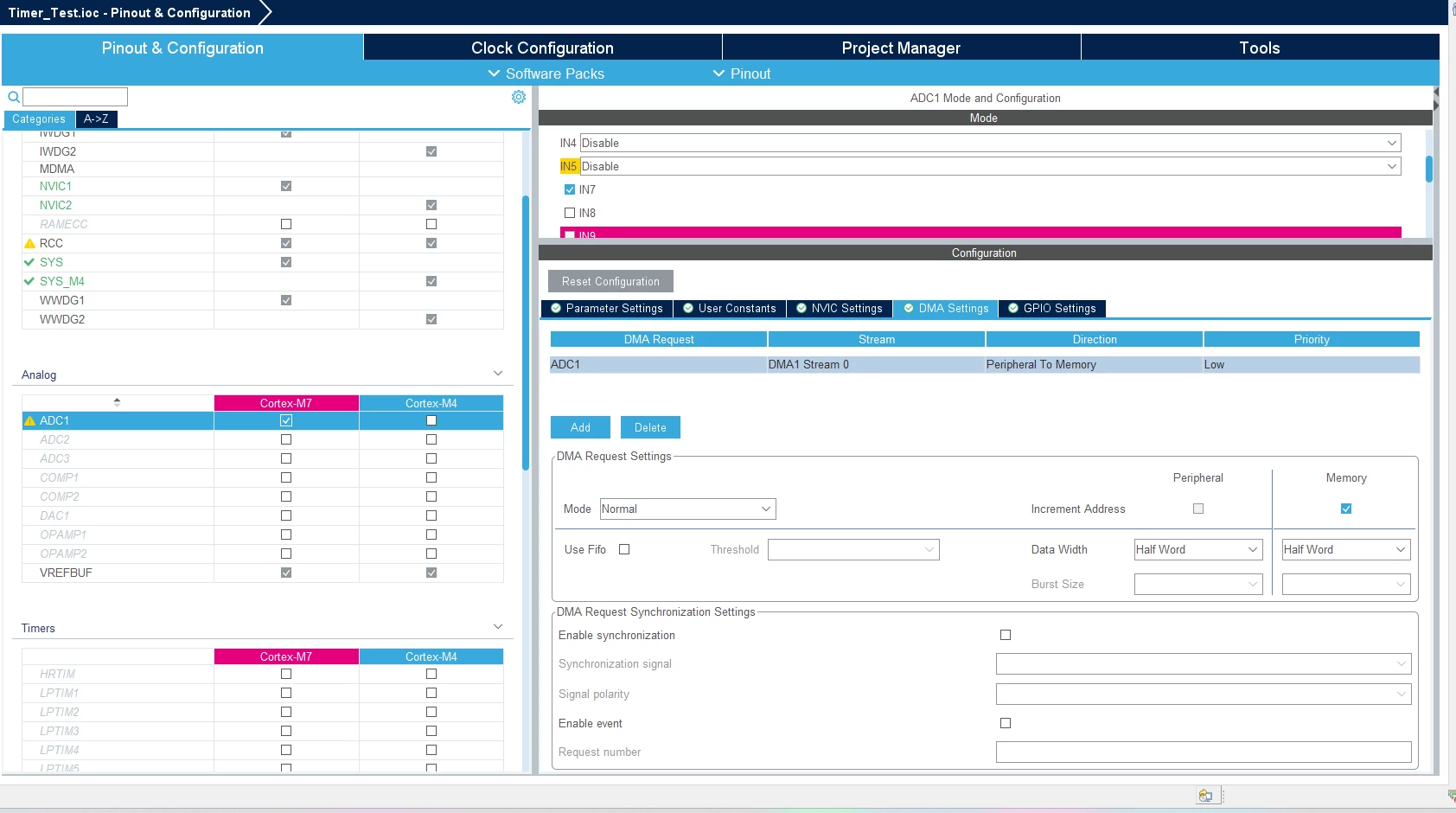This screenshot has height=813, width=1456.
Task: Click the sort arrows icon above ADC1
Action: click(117, 402)
